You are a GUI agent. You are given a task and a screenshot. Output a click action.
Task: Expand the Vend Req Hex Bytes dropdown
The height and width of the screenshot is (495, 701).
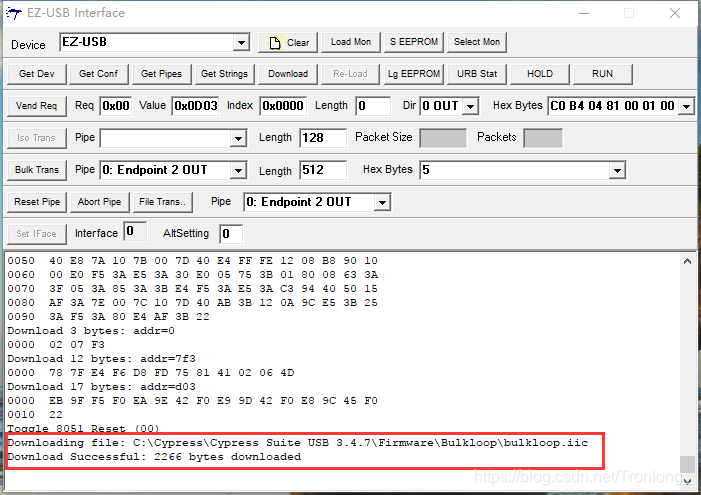(x=686, y=107)
